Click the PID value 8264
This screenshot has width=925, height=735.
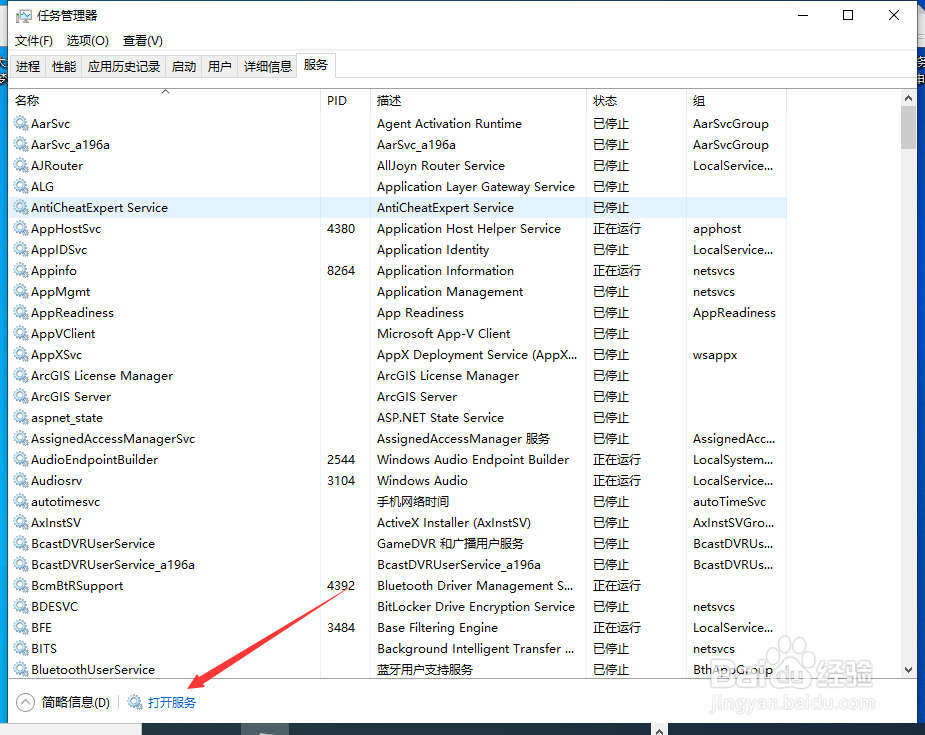click(x=341, y=270)
